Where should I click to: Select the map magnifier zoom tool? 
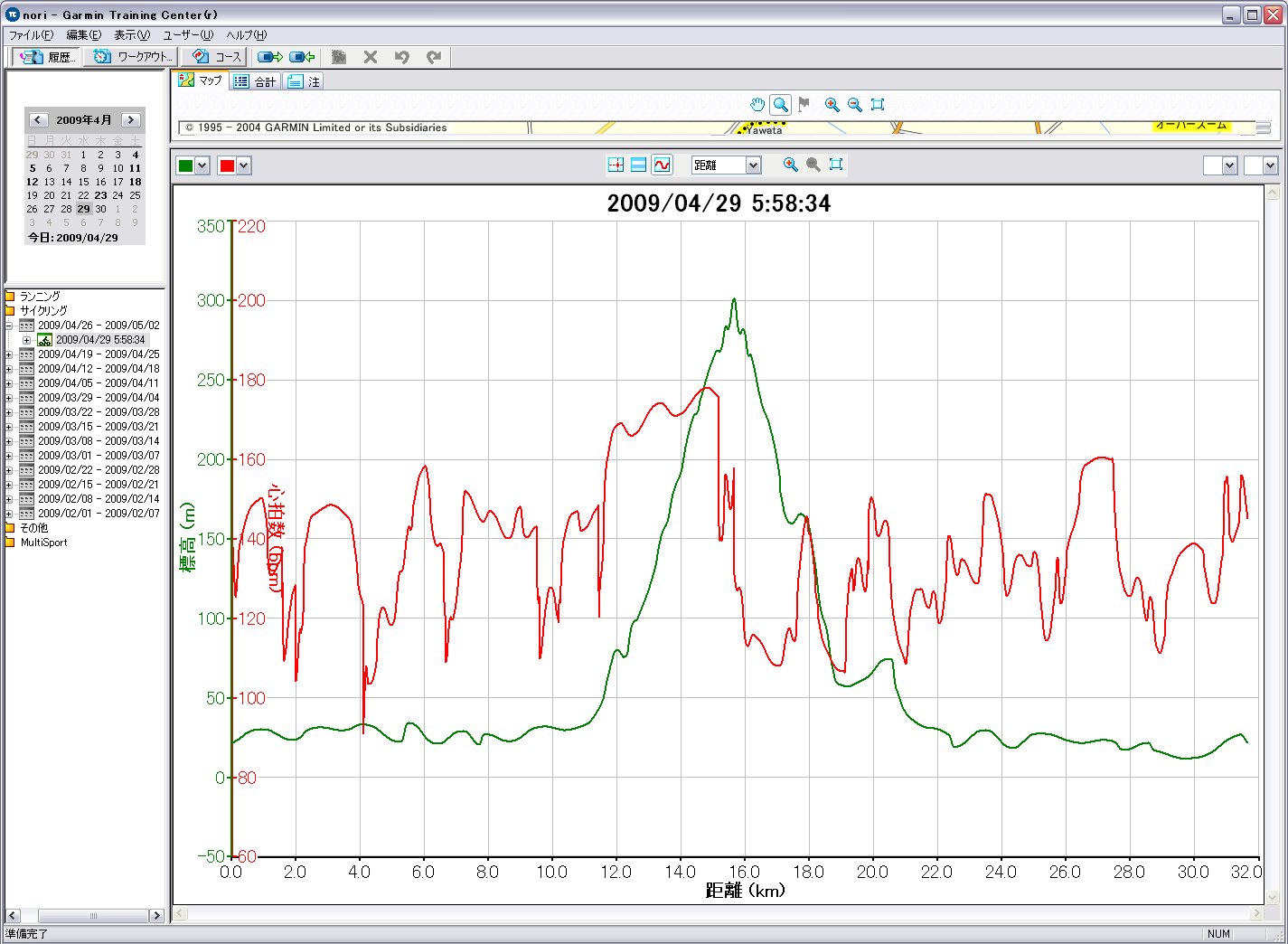(781, 105)
